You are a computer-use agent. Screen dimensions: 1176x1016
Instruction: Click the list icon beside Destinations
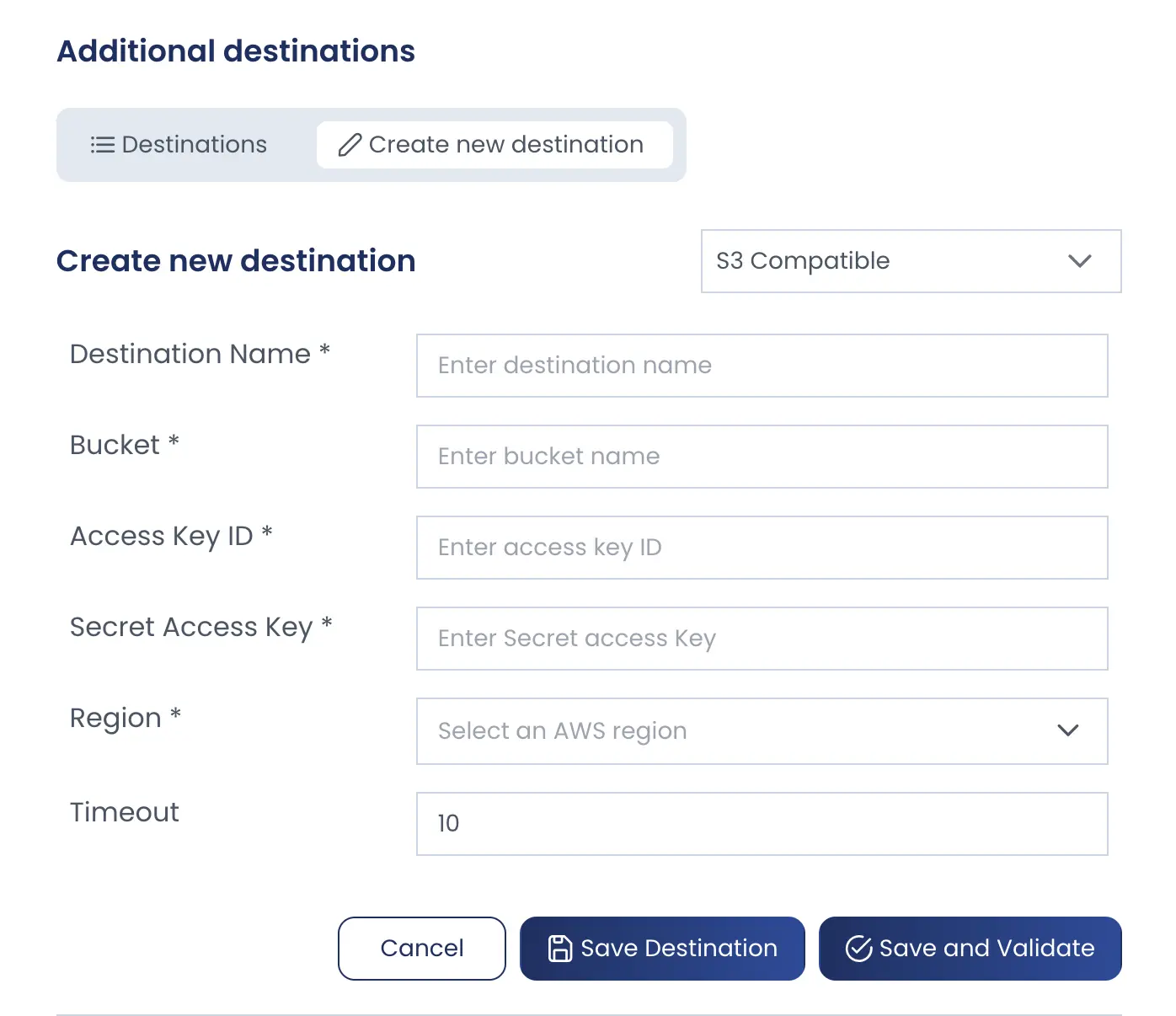(102, 145)
